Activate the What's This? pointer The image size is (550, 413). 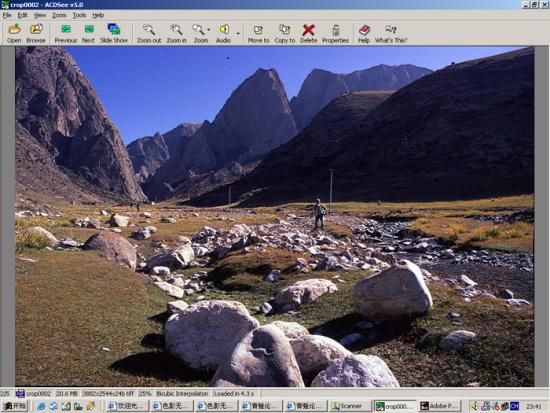coord(391,34)
